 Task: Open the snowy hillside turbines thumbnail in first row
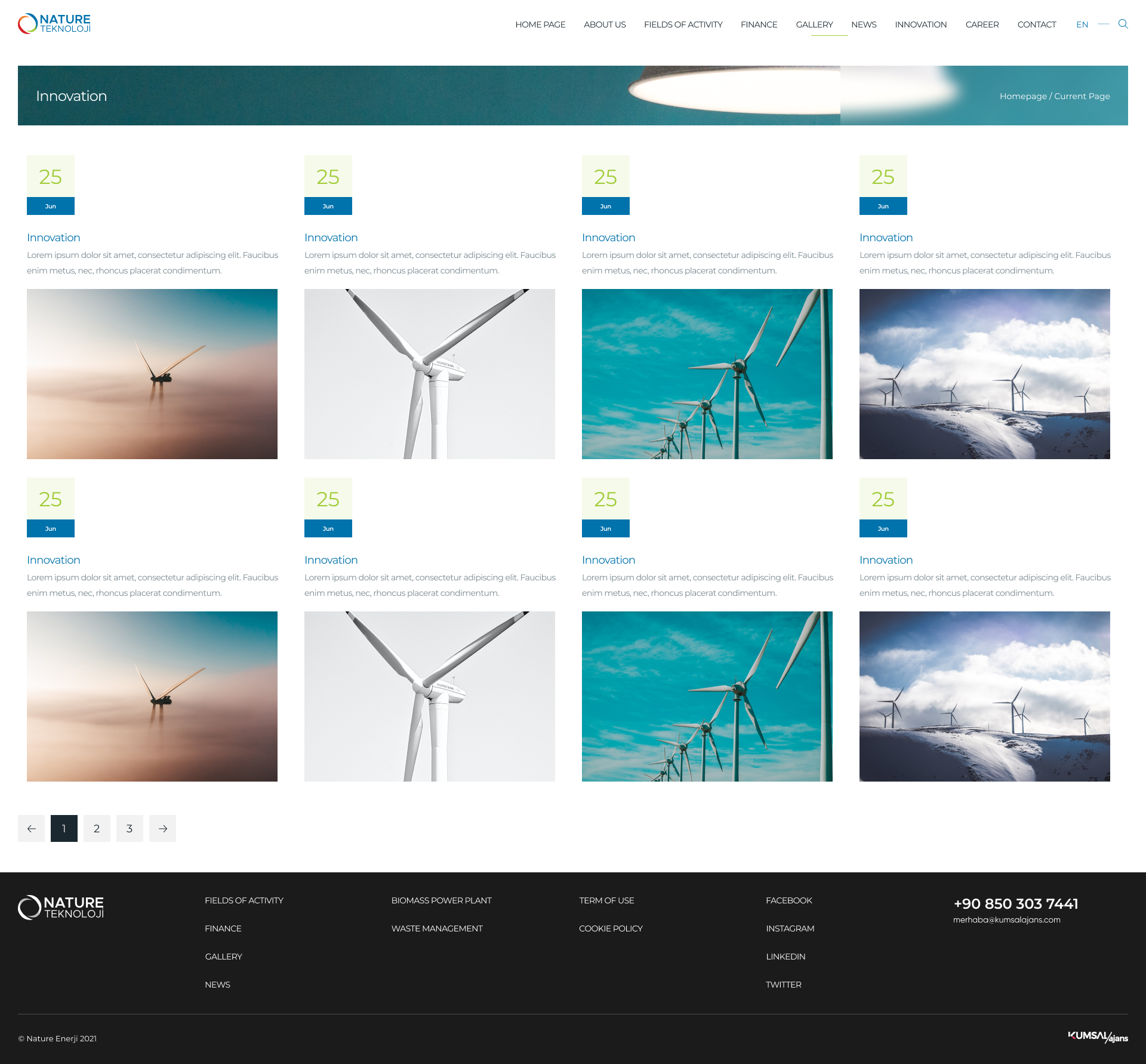pos(984,374)
